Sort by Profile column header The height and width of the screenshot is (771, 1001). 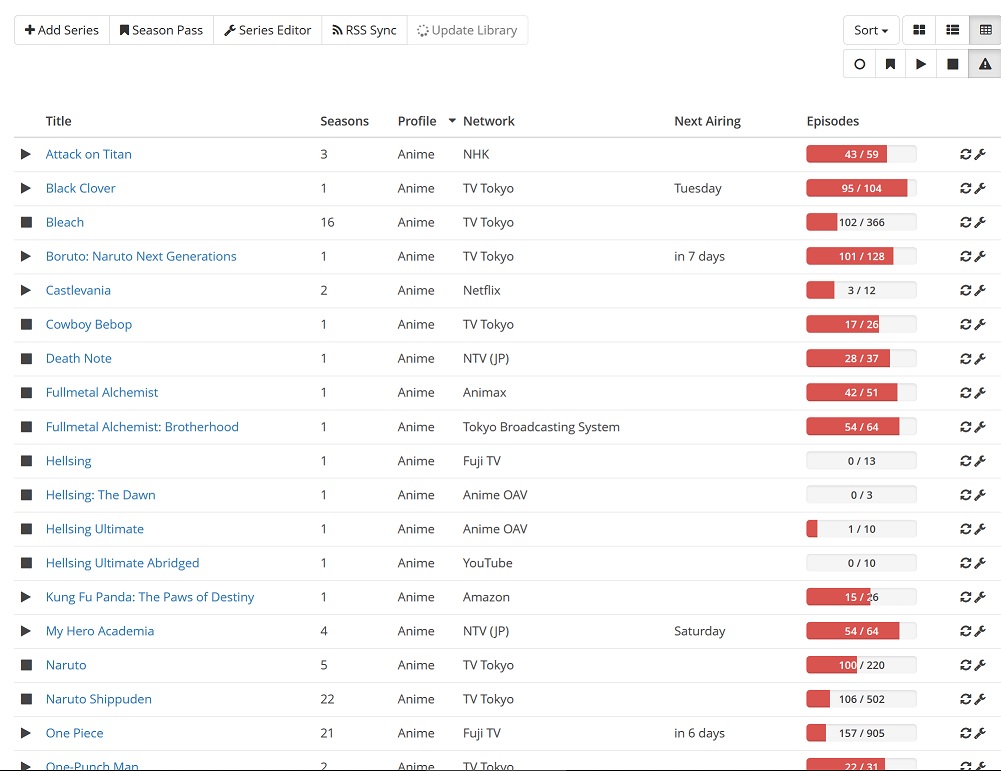coord(417,121)
